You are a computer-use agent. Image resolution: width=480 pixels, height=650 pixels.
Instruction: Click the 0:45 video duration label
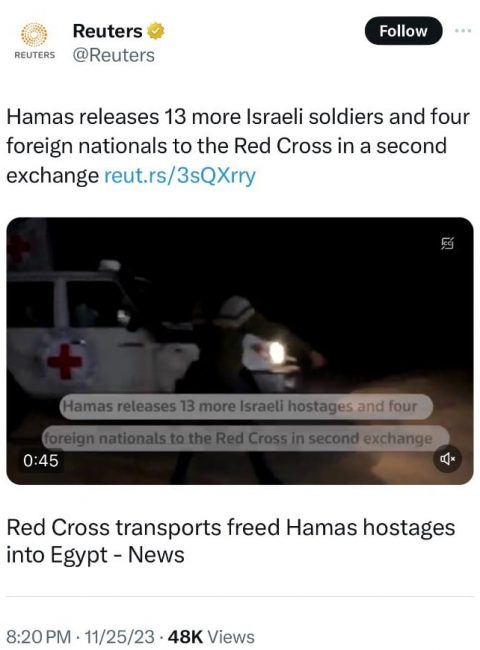(x=41, y=461)
